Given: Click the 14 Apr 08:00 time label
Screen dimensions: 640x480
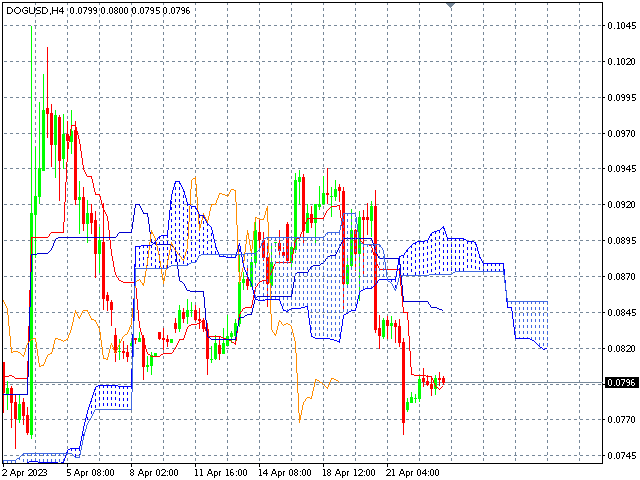Looking at the screenshot, I should click(x=285, y=473).
